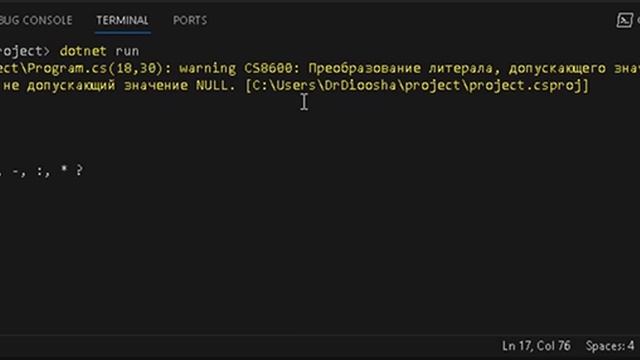Open the Ports tab
The height and width of the screenshot is (360, 640).
point(190,20)
